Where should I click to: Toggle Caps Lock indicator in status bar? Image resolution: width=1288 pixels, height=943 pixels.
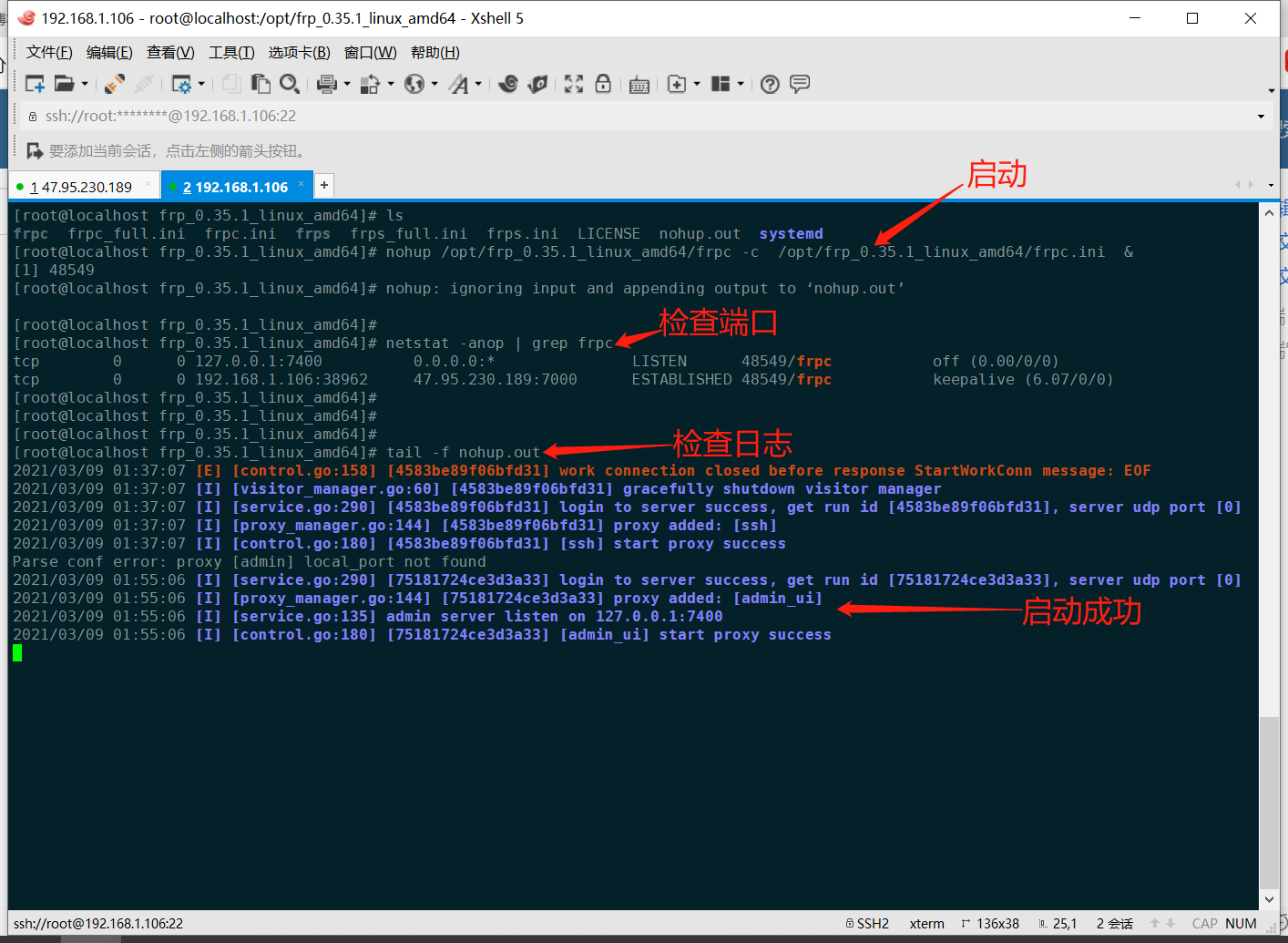1204,923
